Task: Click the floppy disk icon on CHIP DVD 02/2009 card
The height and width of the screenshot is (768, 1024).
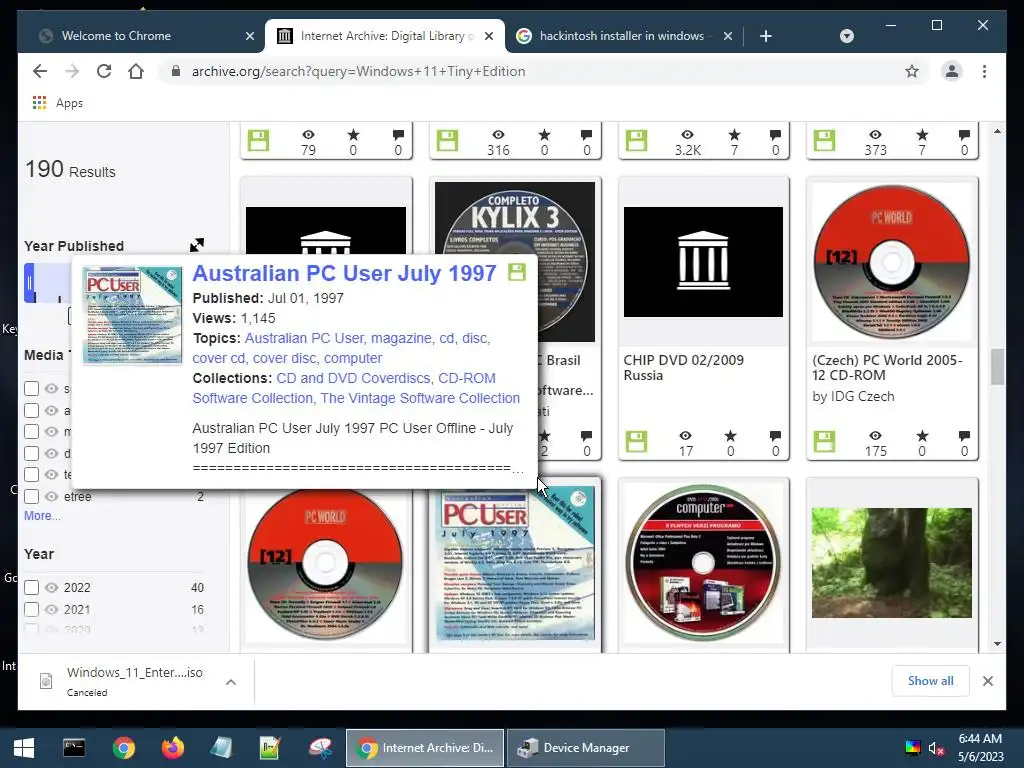Action: point(636,441)
